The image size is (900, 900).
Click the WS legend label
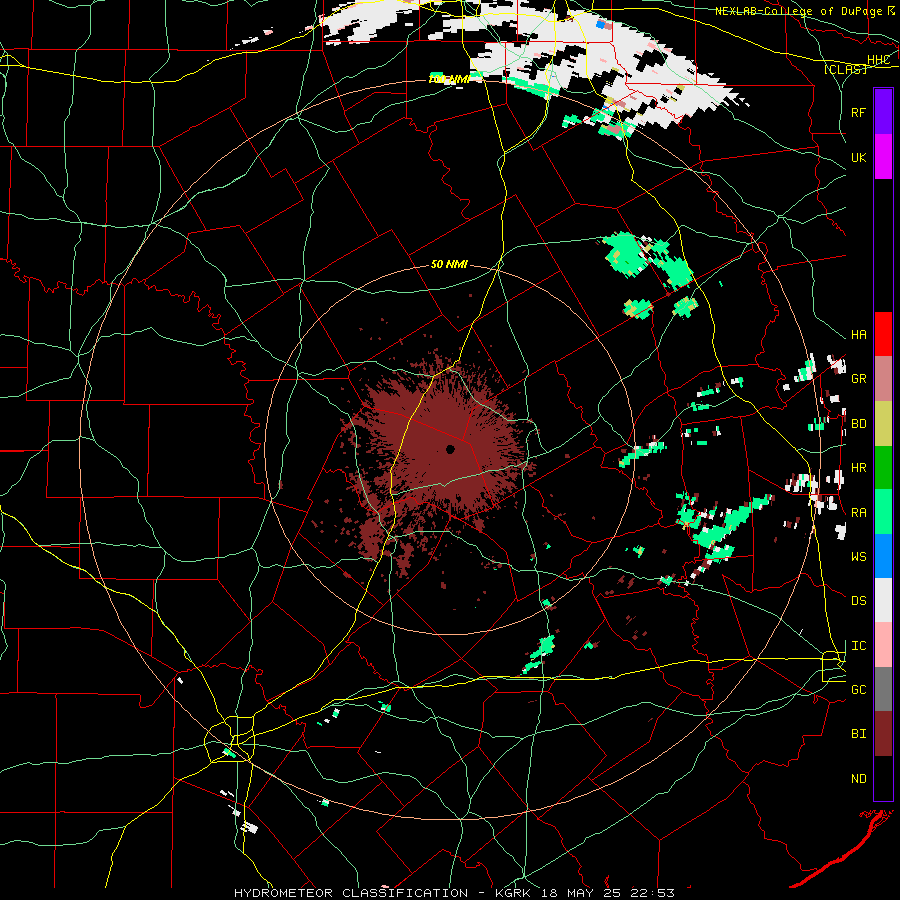click(858, 557)
